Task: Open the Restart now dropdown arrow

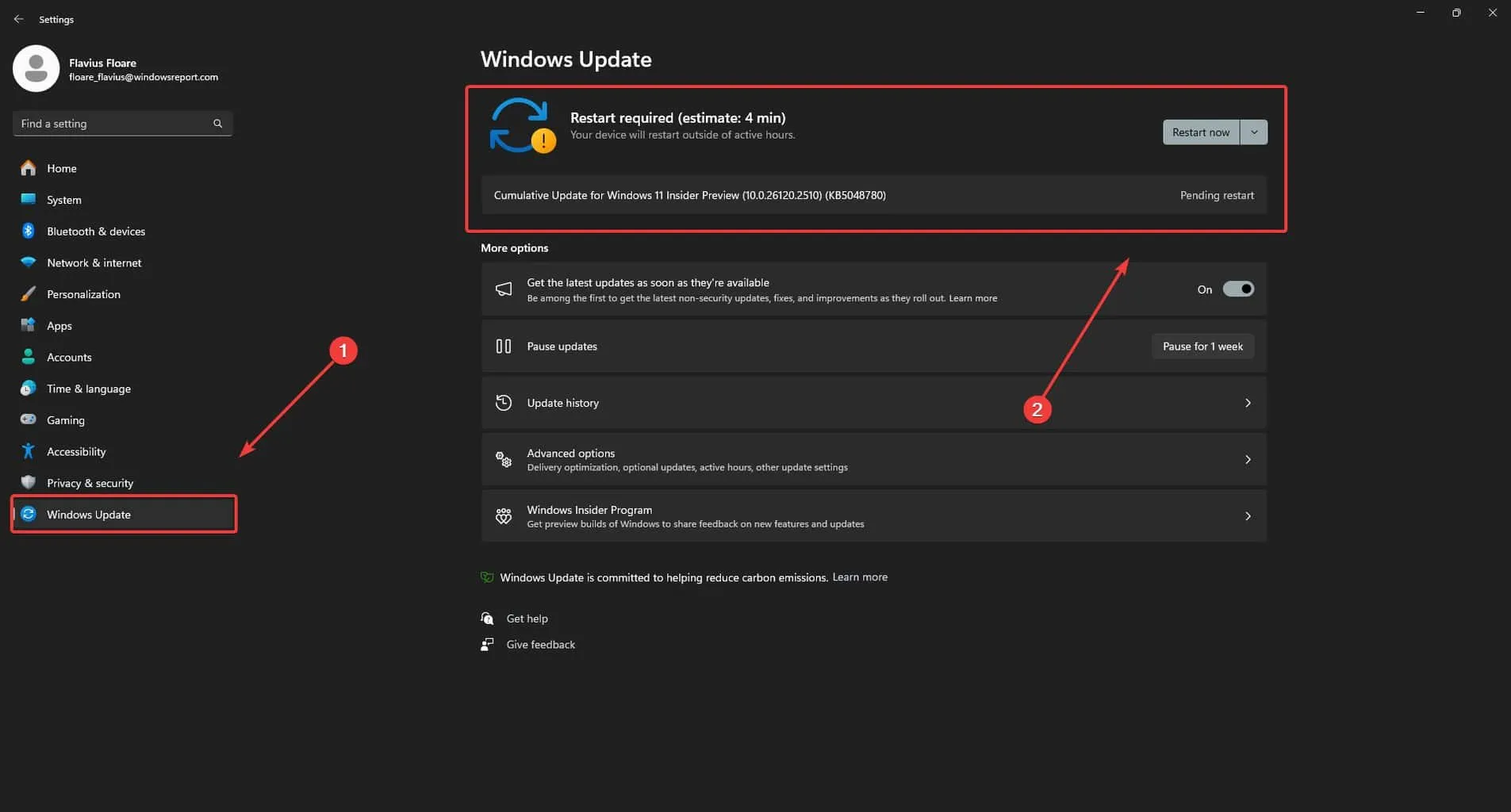Action: [1254, 132]
